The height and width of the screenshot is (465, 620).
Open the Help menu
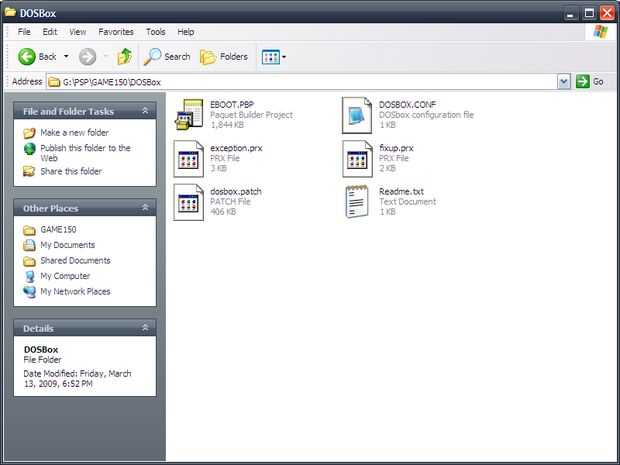[x=185, y=32]
